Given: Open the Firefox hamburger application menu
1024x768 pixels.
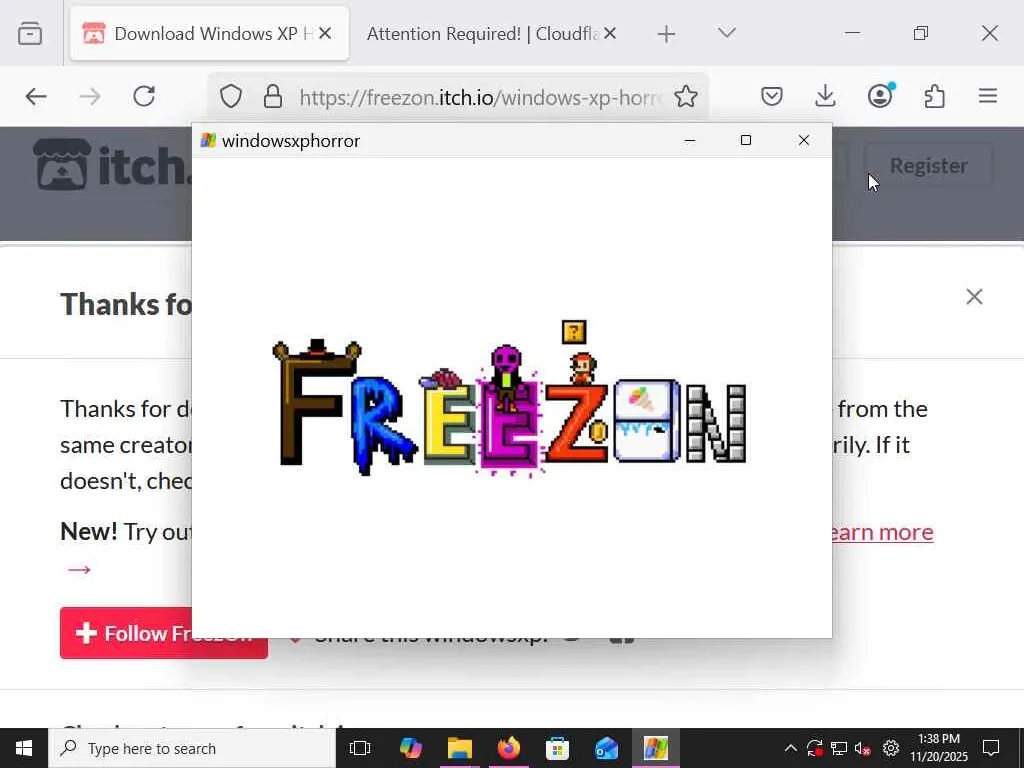Looking at the screenshot, I should [x=988, y=97].
